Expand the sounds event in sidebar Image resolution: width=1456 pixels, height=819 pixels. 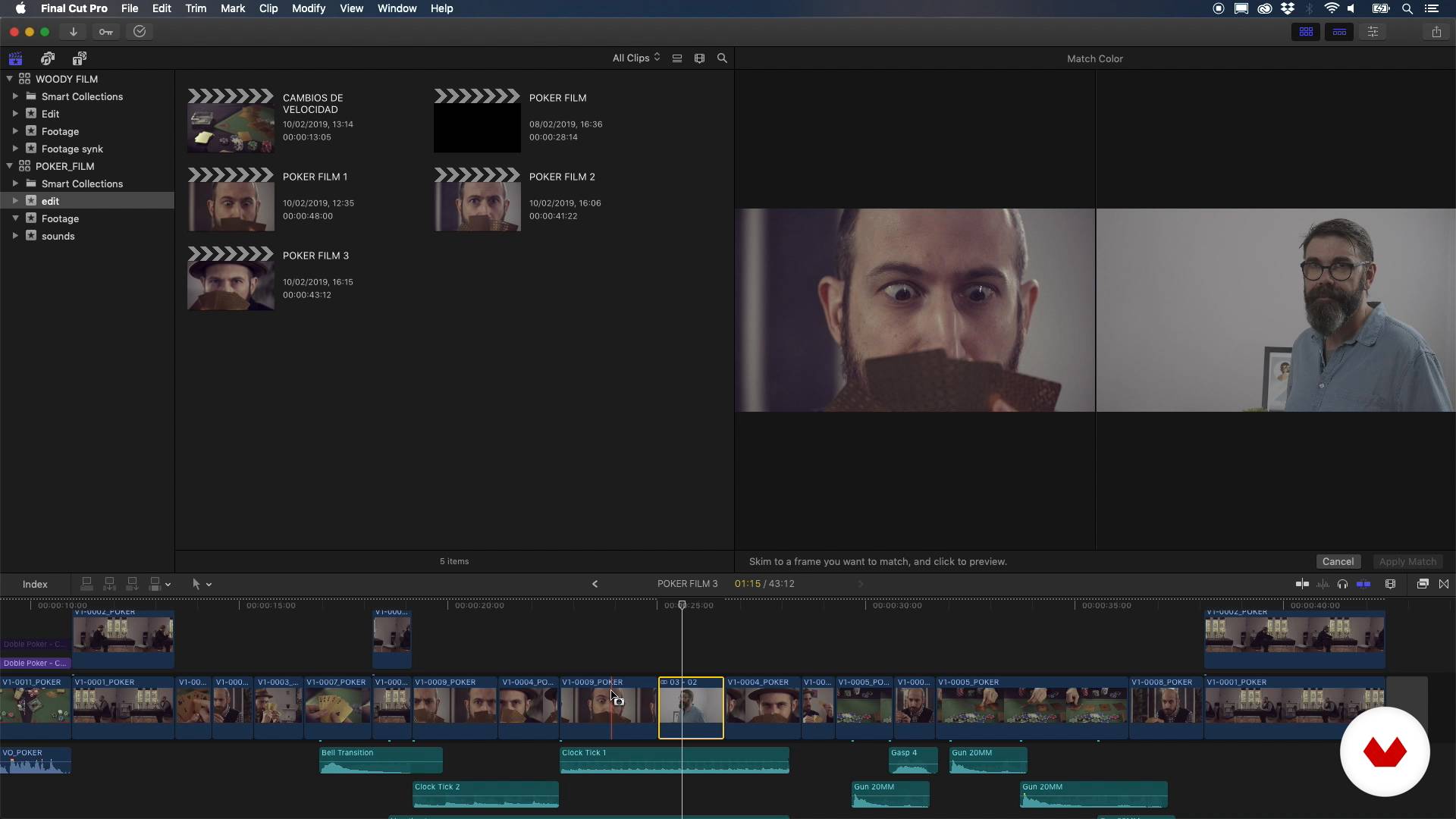click(x=15, y=236)
